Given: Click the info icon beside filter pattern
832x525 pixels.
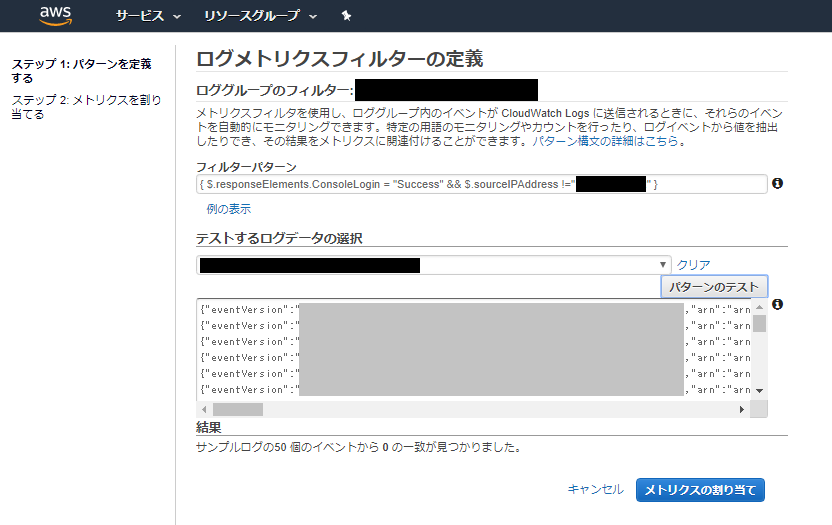Looking at the screenshot, I should point(777,183).
